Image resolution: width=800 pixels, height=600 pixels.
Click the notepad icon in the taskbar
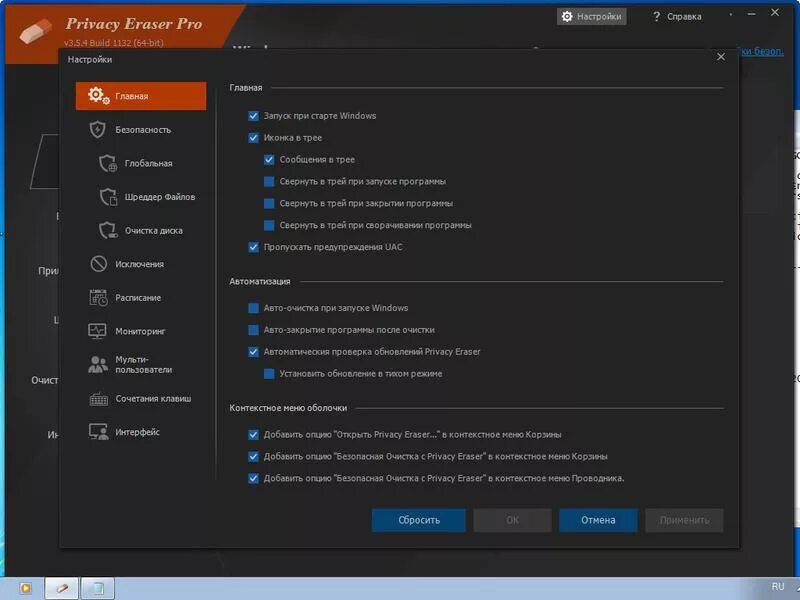click(x=97, y=589)
